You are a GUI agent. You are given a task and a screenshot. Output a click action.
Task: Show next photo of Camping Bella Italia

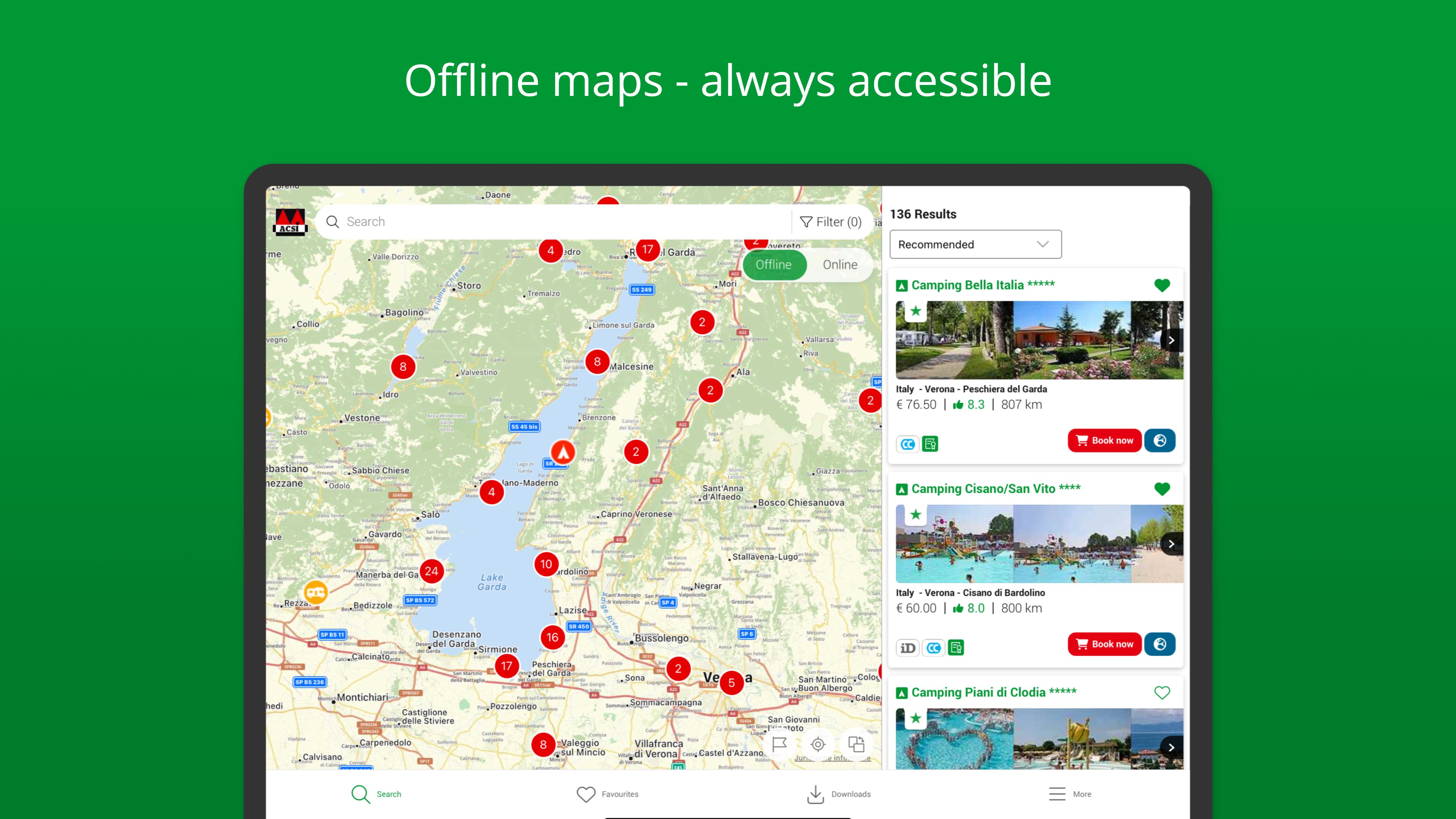(1171, 340)
